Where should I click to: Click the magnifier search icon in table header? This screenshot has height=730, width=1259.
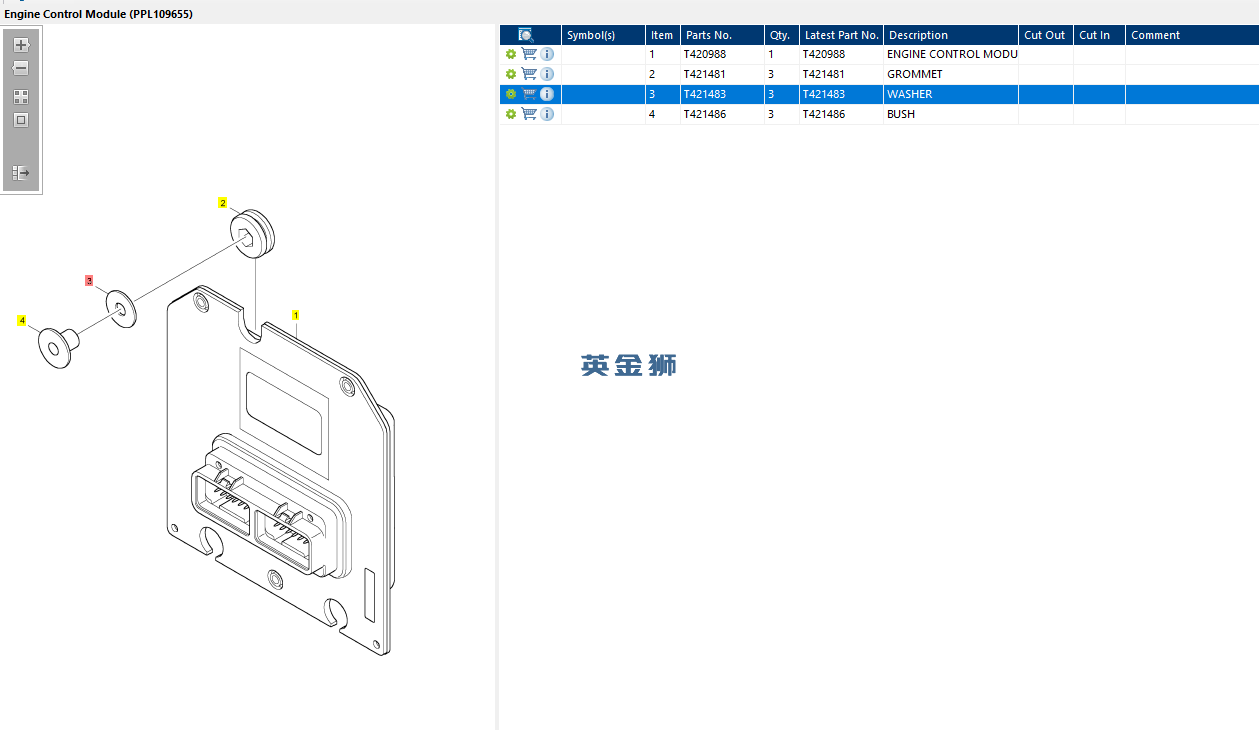pyautogui.click(x=526, y=35)
